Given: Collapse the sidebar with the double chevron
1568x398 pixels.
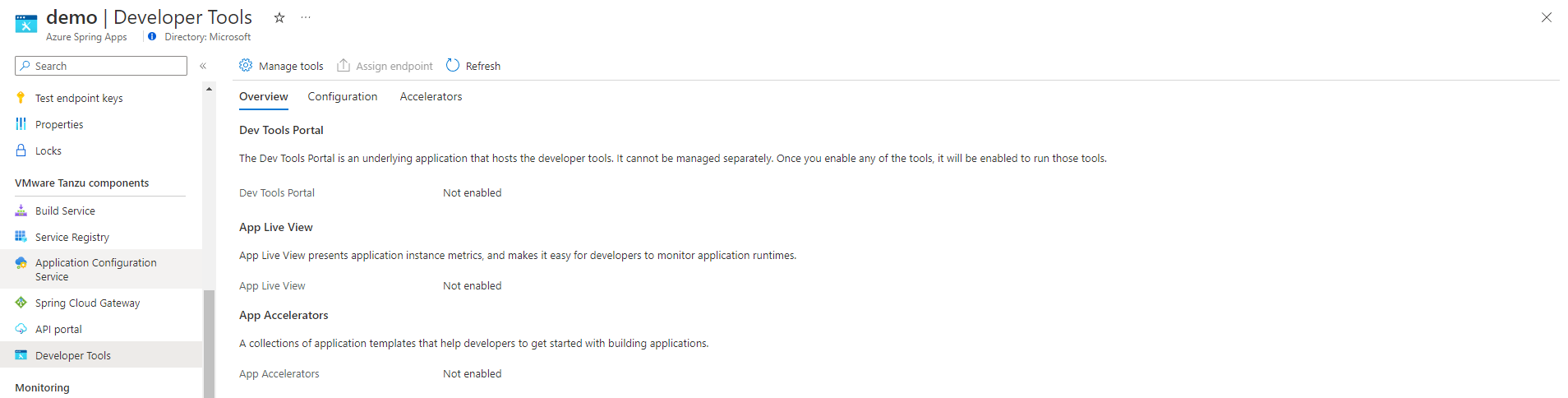Looking at the screenshot, I should tap(203, 66).
